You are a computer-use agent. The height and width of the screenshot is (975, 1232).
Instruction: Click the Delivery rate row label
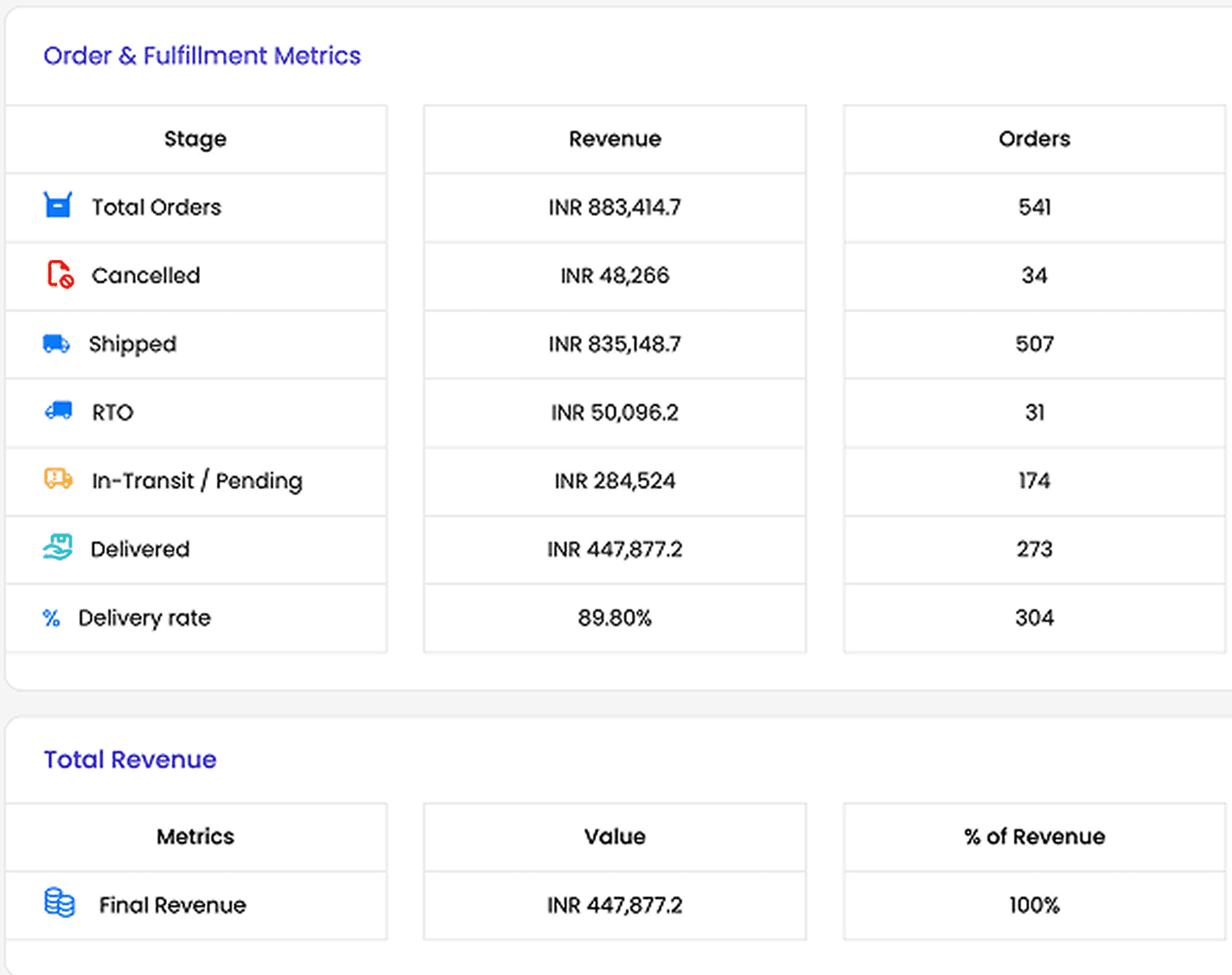(144, 618)
